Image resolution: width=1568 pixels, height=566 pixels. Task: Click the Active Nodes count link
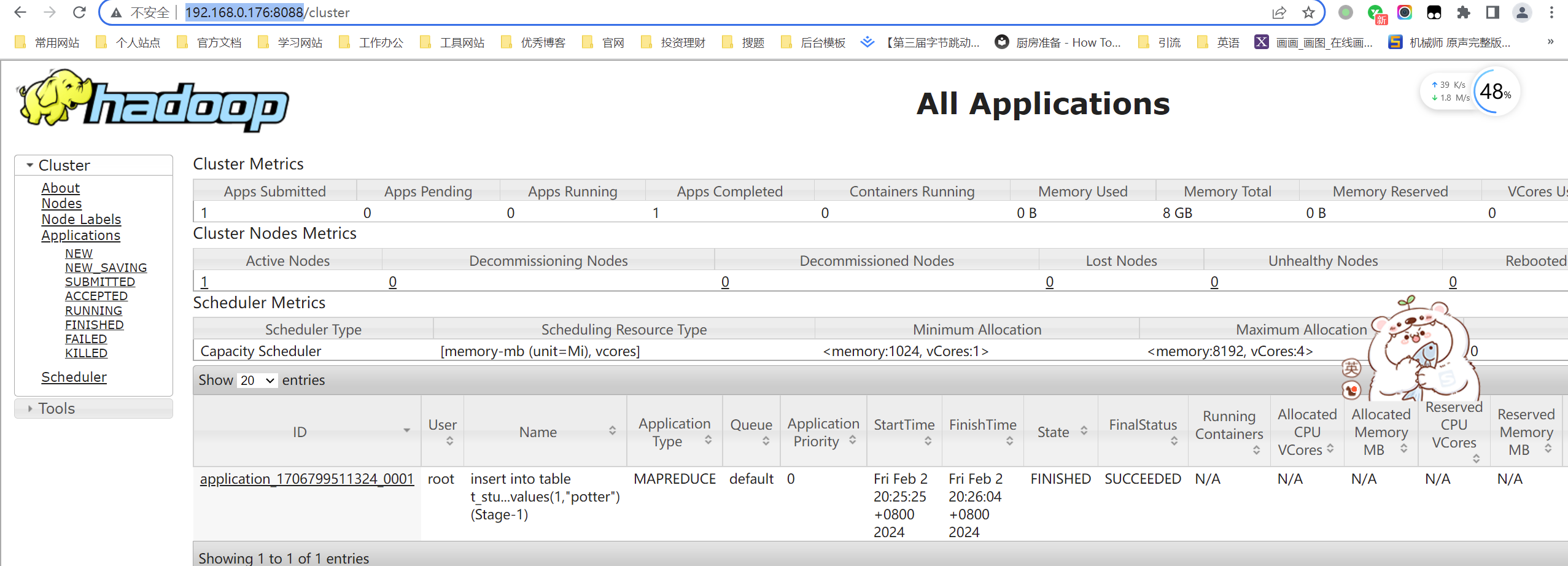click(x=204, y=282)
